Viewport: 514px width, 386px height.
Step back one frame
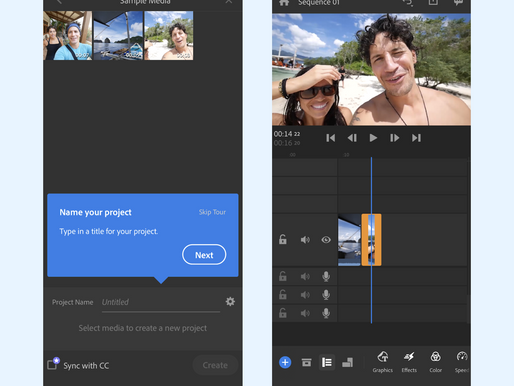[352, 138]
